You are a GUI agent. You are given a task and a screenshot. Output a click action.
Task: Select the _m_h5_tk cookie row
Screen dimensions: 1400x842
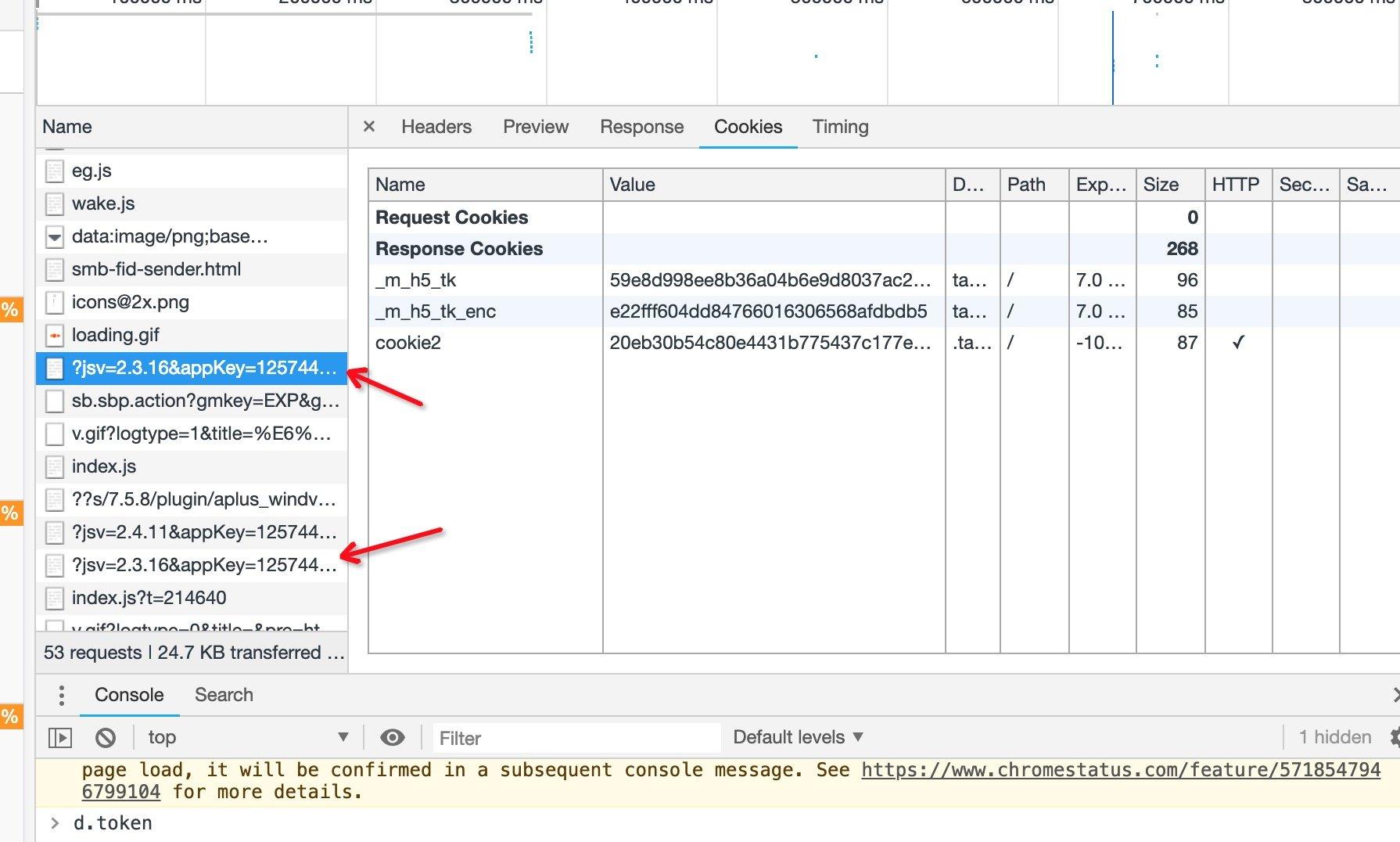[x=884, y=280]
